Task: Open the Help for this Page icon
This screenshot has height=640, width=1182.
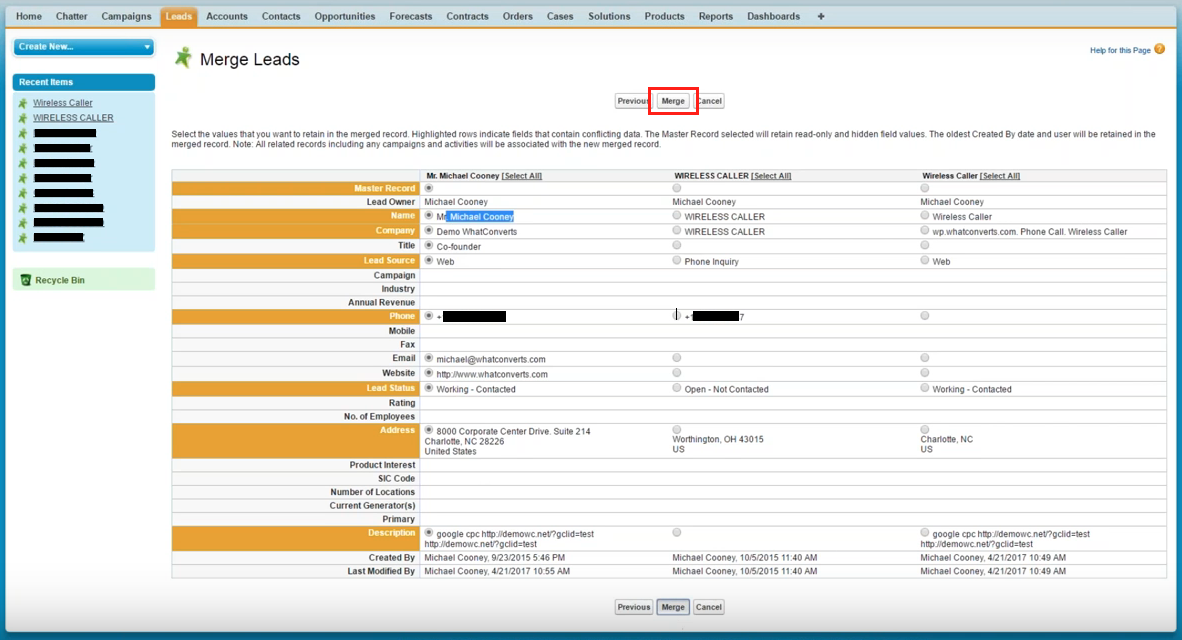Action: coord(1159,50)
